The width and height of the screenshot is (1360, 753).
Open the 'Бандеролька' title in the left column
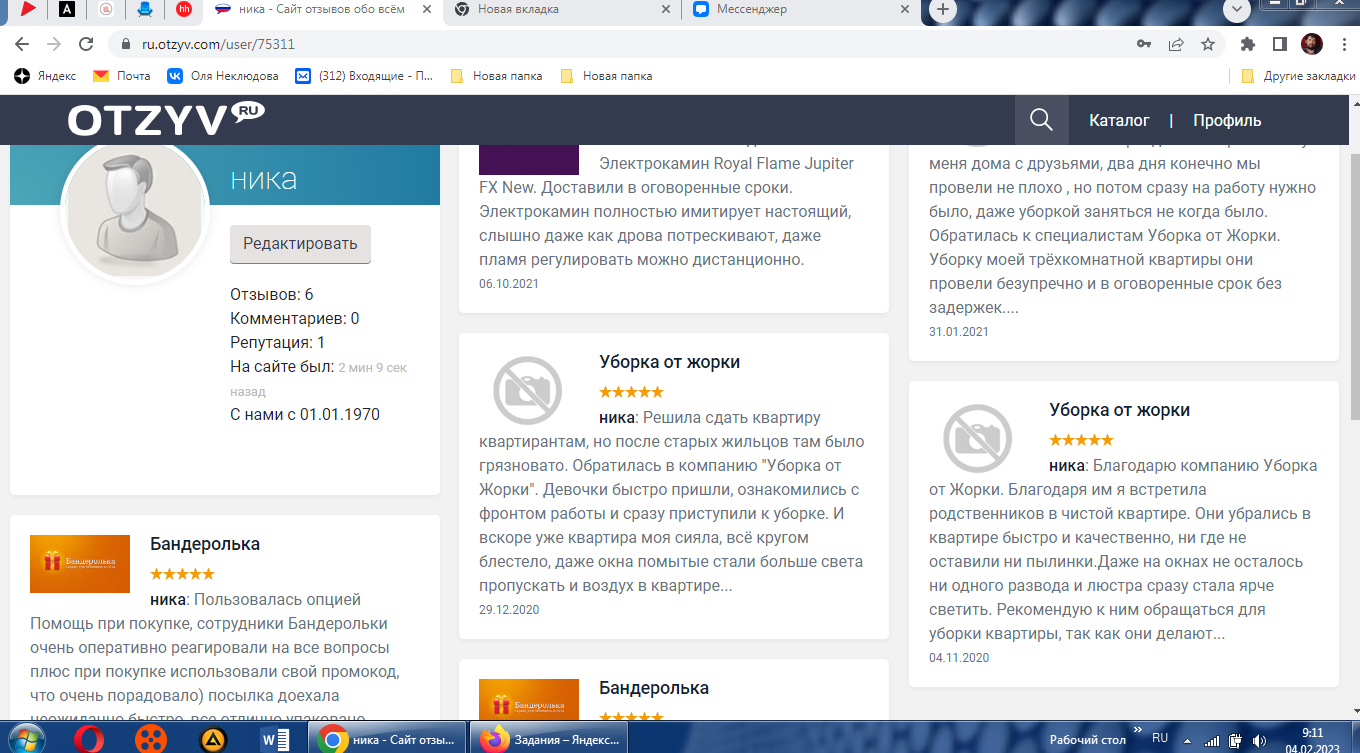[x=205, y=544]
